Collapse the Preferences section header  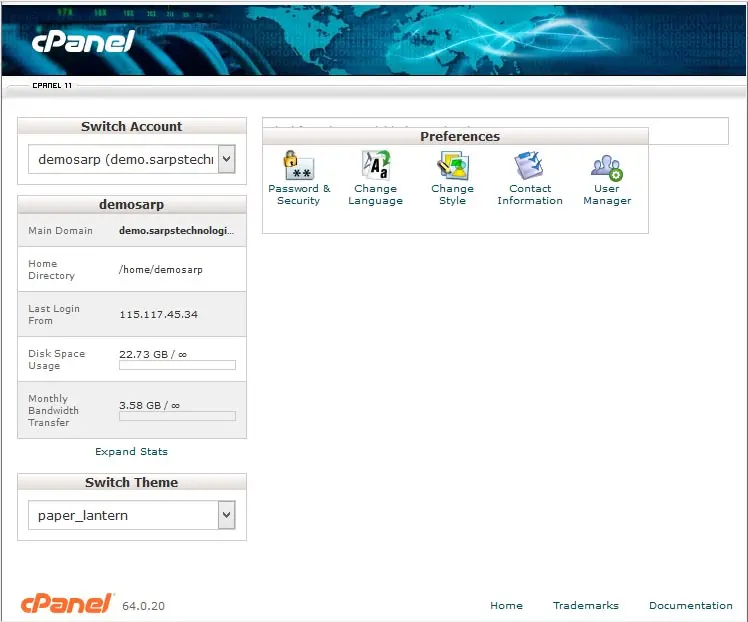(x=455, y=136)
